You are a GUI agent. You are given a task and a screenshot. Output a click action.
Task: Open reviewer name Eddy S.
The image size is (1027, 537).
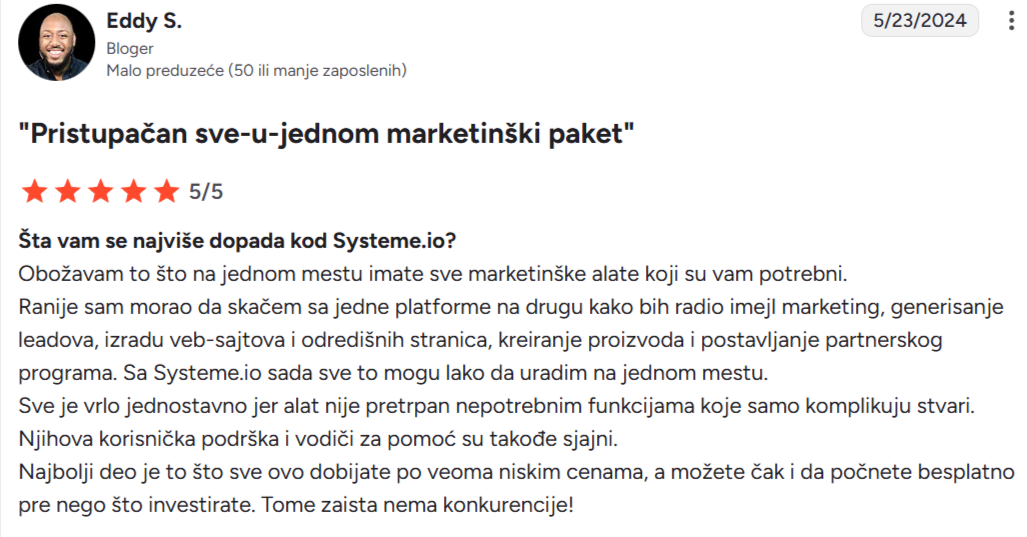144,22
